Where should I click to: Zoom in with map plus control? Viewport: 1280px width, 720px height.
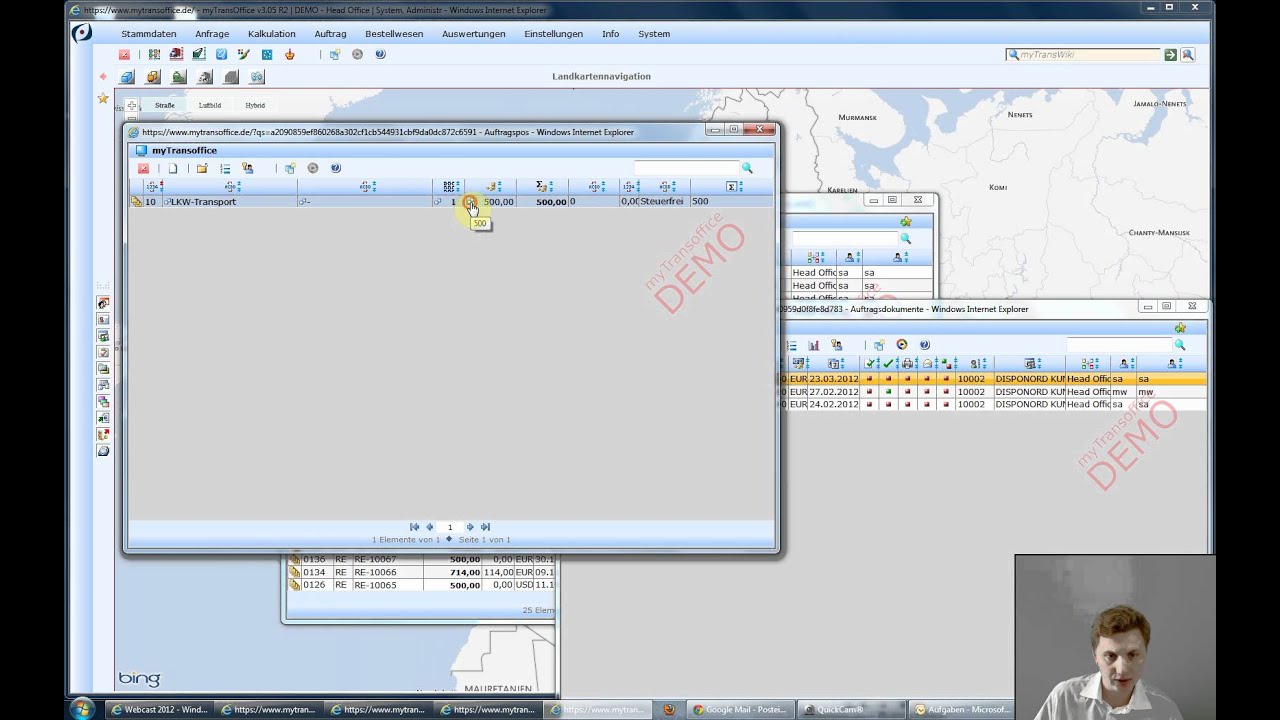click(x=131, y=105)
